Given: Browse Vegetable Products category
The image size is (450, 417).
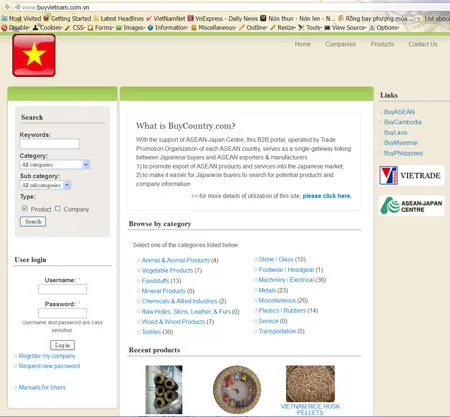Looking at the screenshot, I should point(167,270).
